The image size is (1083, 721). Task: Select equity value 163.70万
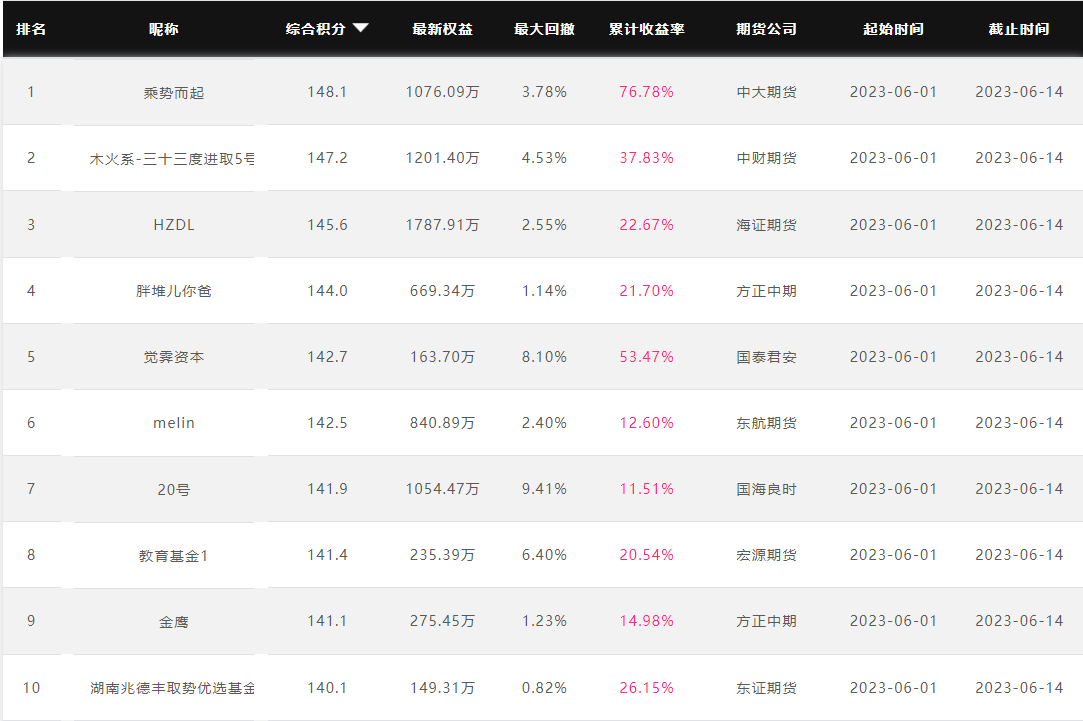pyautogui.click(x=442, y=357)
